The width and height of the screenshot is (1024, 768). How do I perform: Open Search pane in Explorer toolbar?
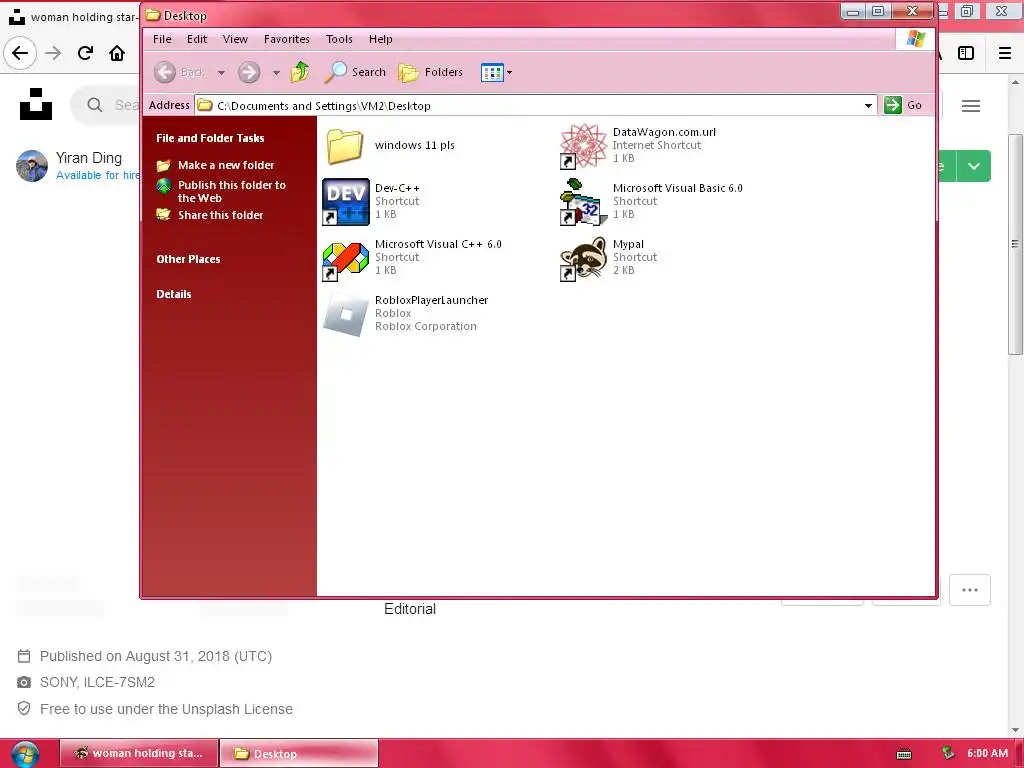point(356,72)
